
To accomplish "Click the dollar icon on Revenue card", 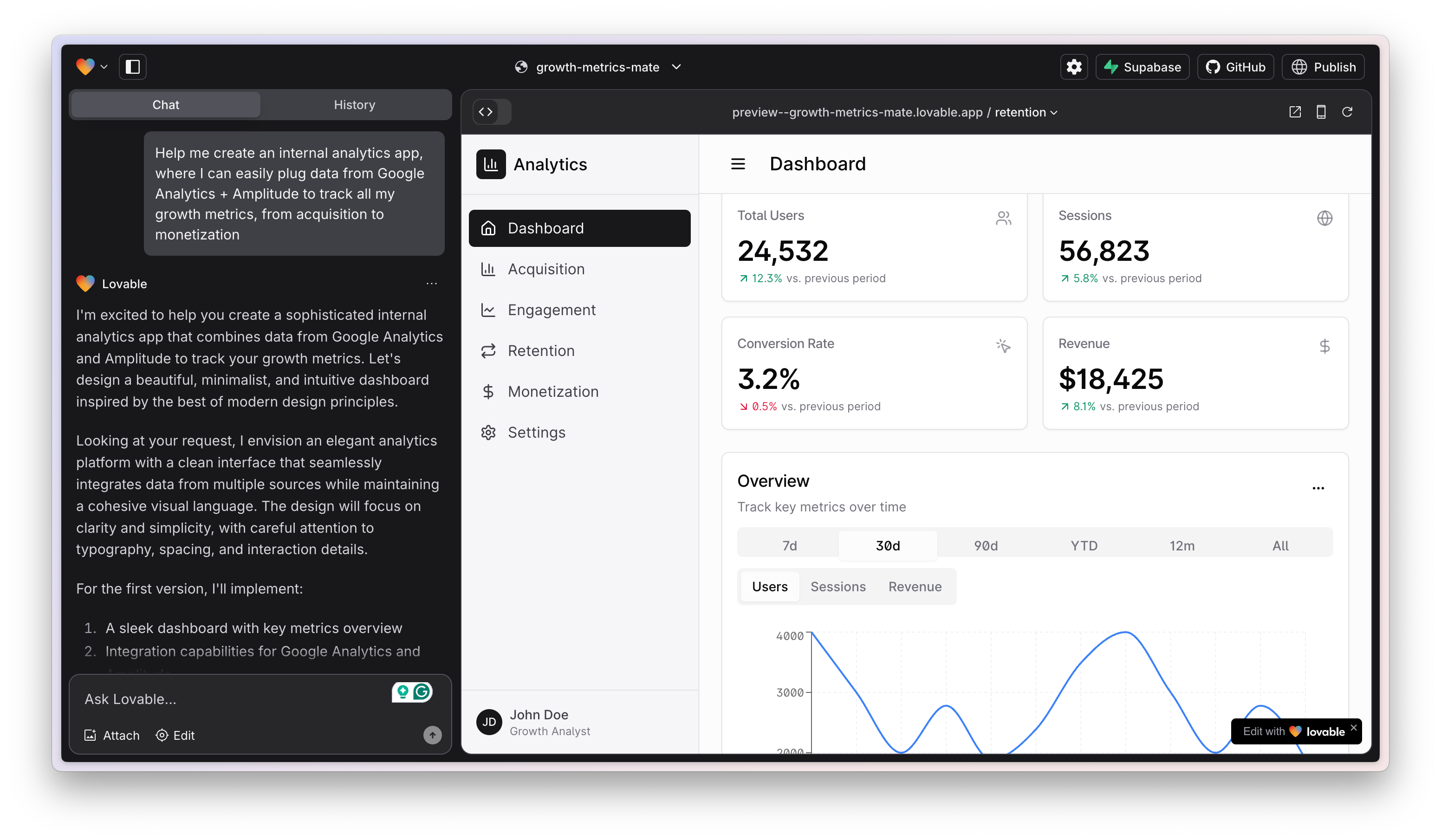I will [1324, 346].
